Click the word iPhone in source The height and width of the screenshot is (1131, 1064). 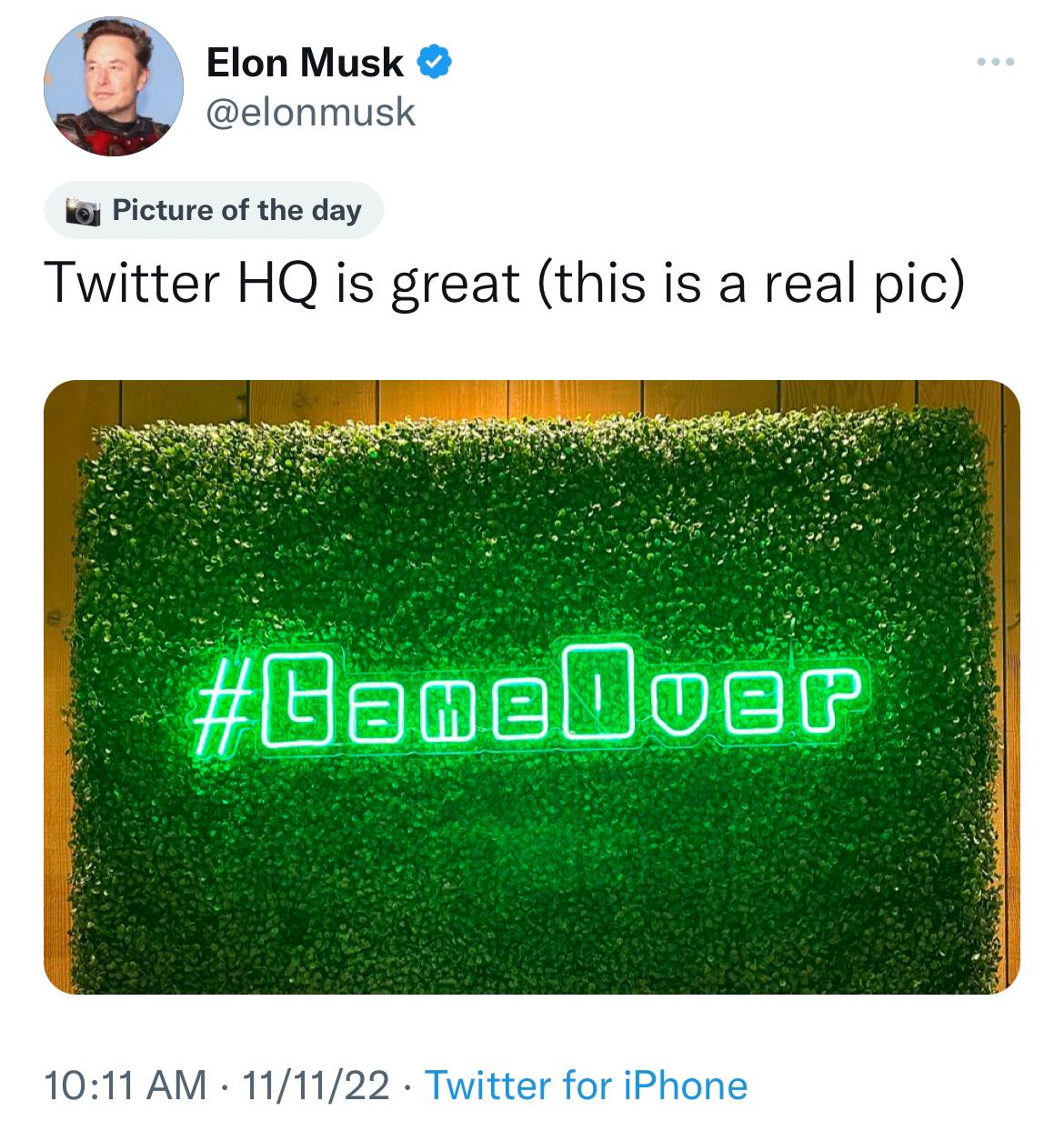pos(685,1086)
